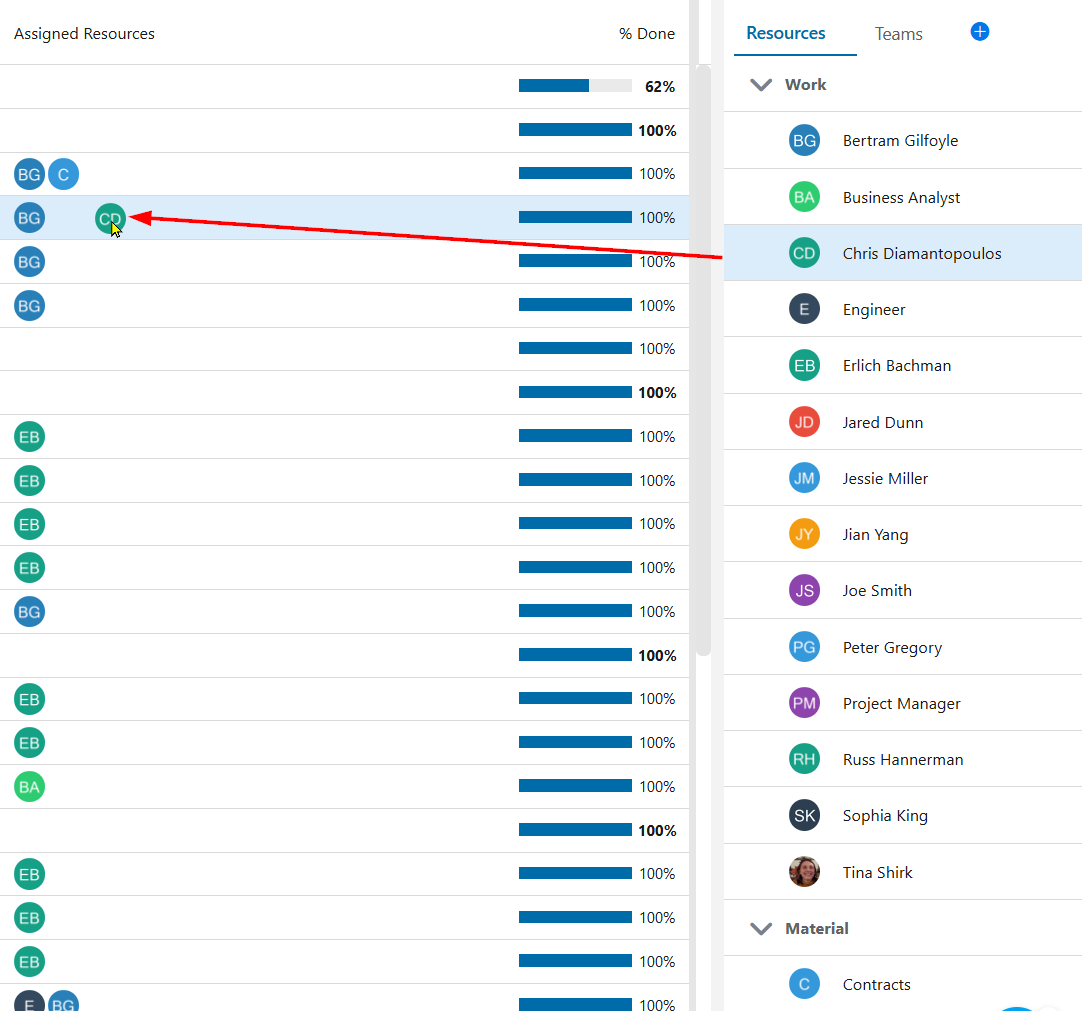Select the Bertram Gilfoyle BG avatar
The height and width of the screenshot is (1011, 1082).
[804, 141]
